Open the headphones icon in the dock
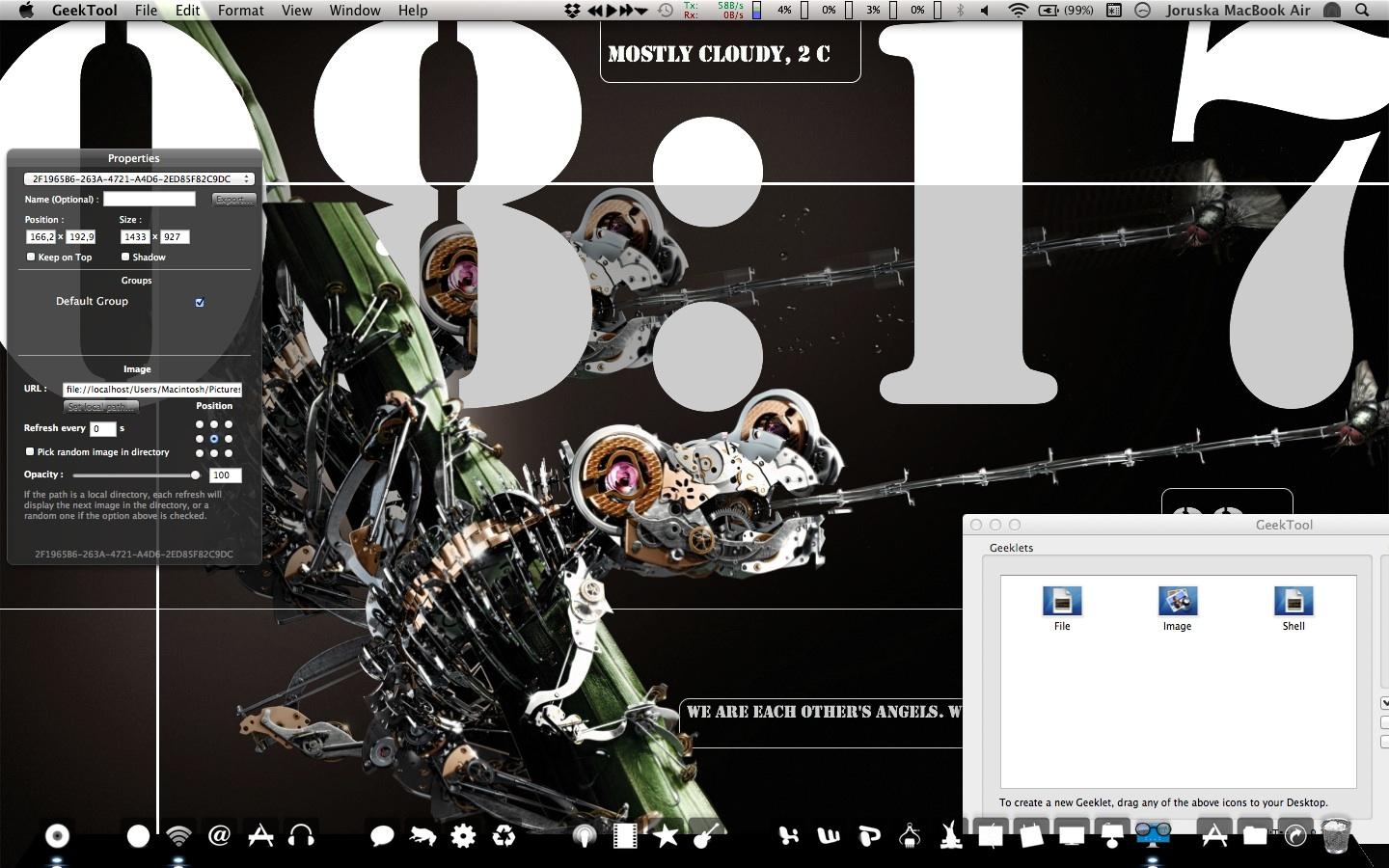 [x=301, y=835]
